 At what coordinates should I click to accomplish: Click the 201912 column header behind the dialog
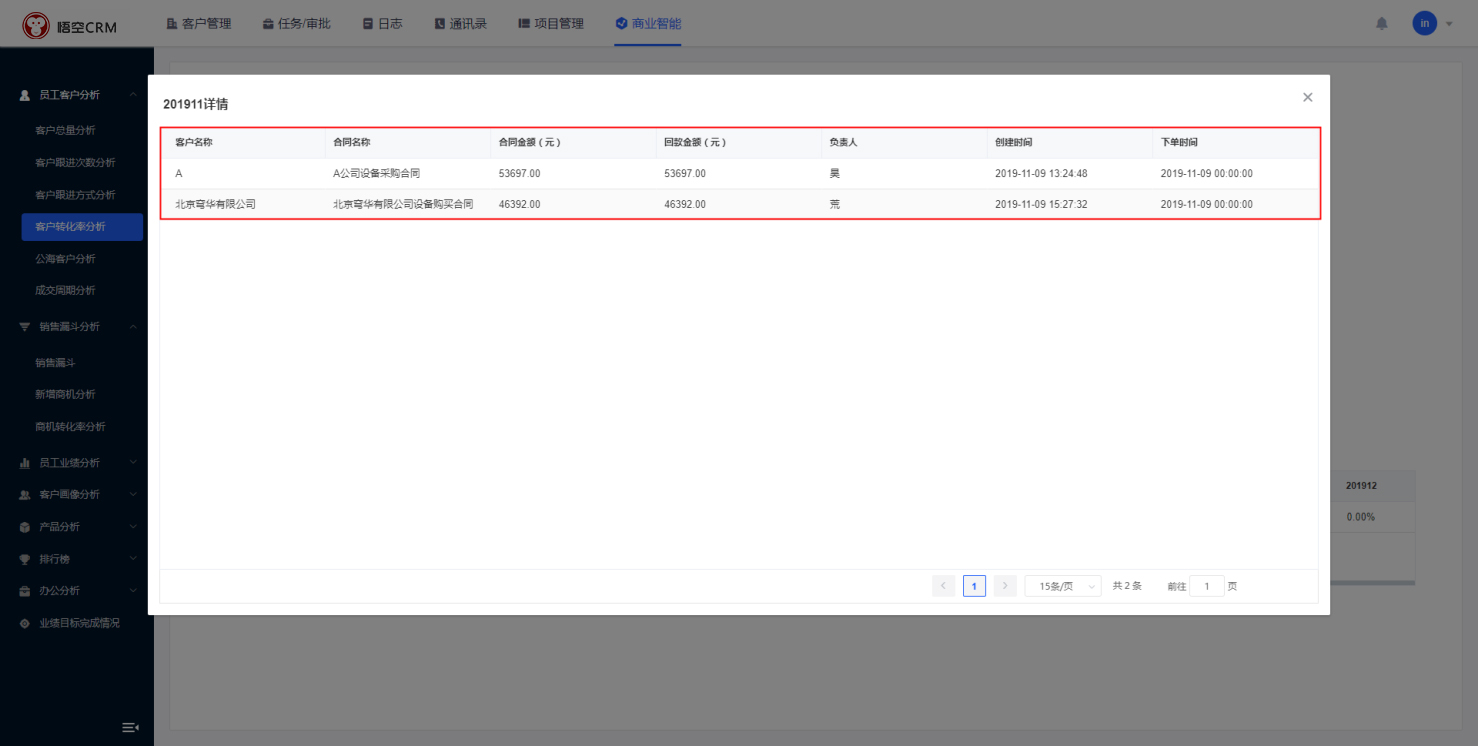[x=1361, y=486]
